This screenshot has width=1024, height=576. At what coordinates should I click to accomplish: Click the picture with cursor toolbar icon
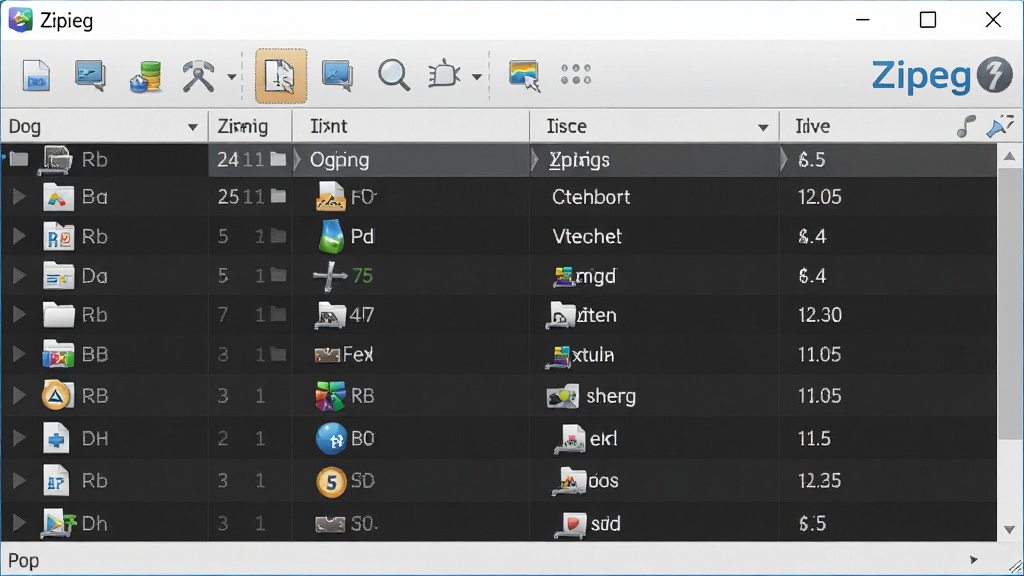[524, 76]
